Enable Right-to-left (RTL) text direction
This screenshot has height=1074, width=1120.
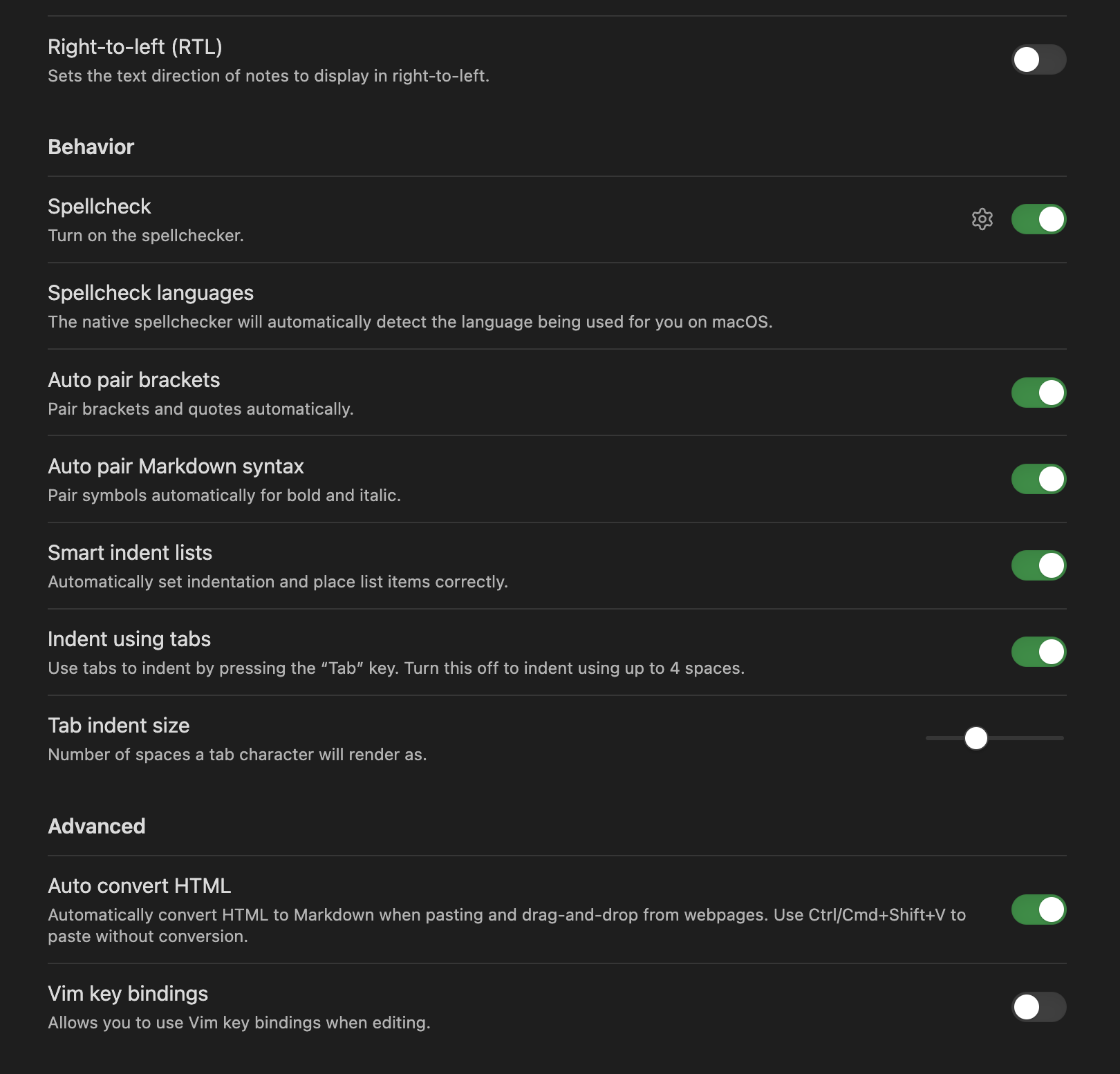[x=1038, y=59]
